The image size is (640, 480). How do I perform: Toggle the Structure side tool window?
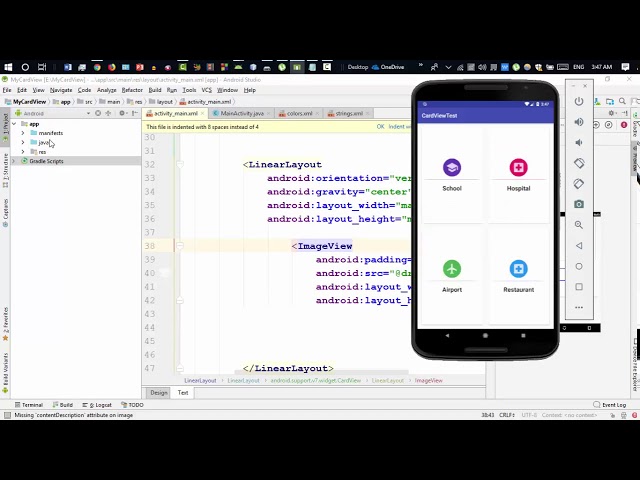tap(5, 170)
